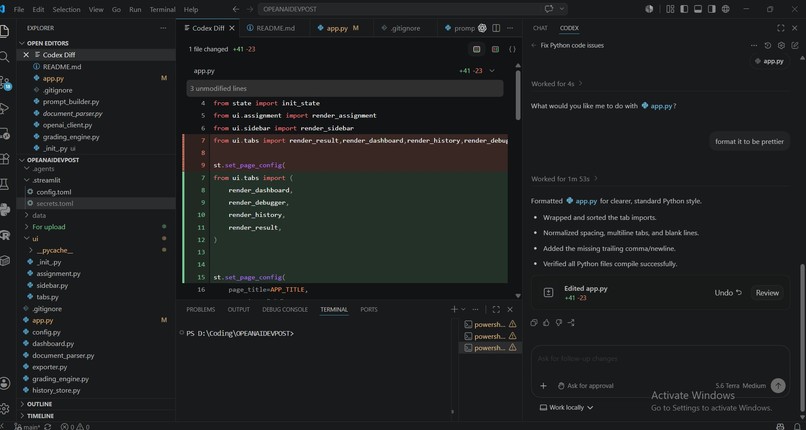
Task: Open the Terminal menu
Action: 162,9
